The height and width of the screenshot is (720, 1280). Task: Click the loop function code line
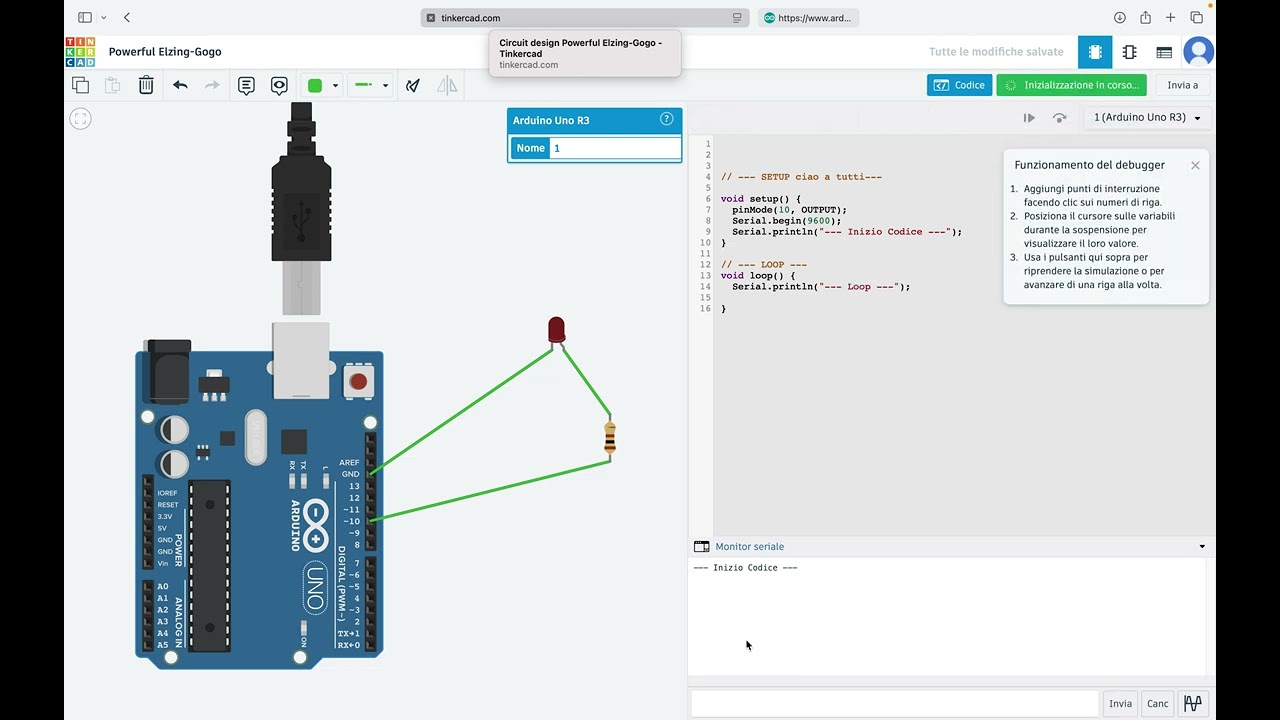[757, 276]
